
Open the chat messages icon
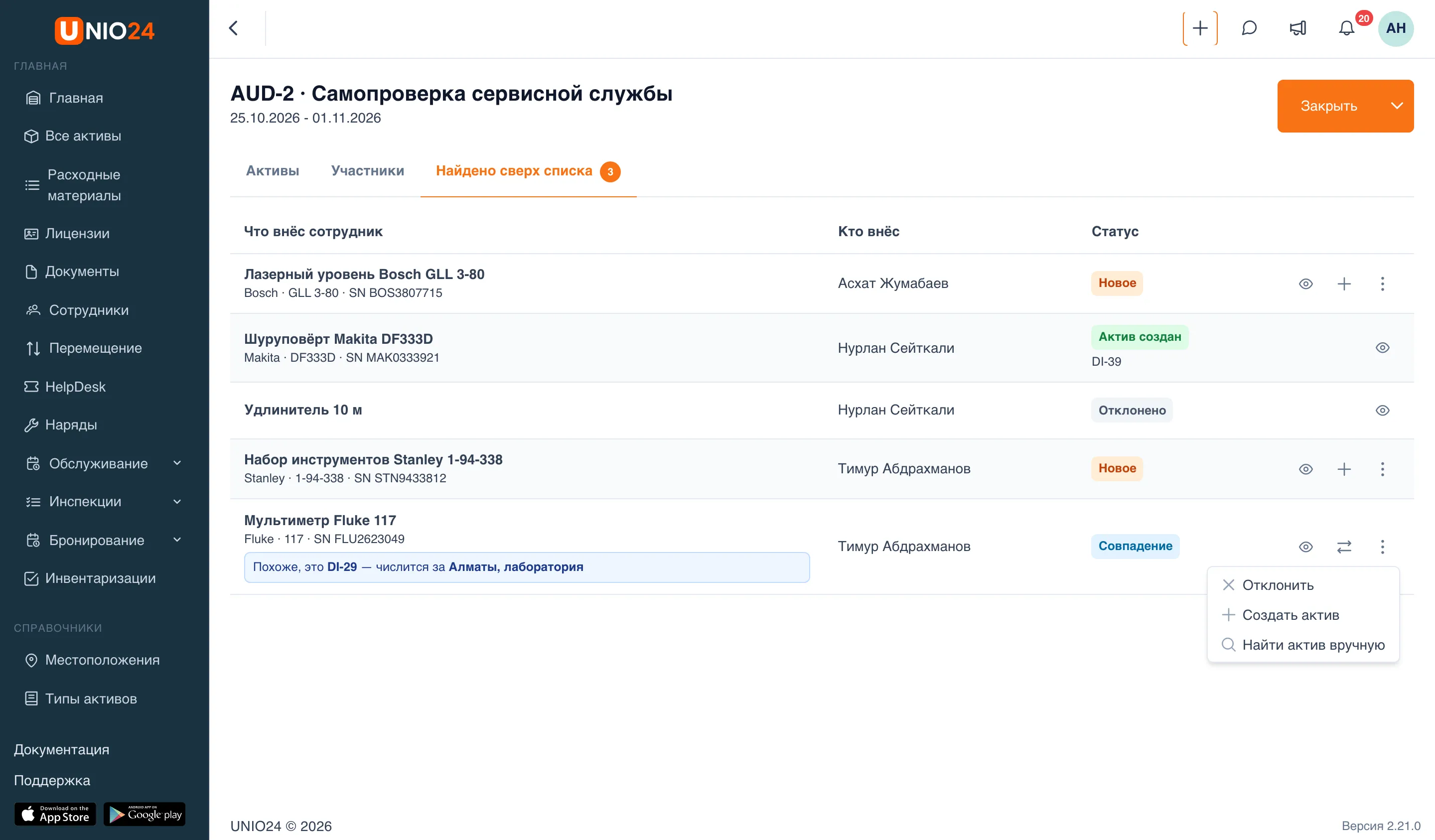pyautogui.click(x=1249, y=28)
